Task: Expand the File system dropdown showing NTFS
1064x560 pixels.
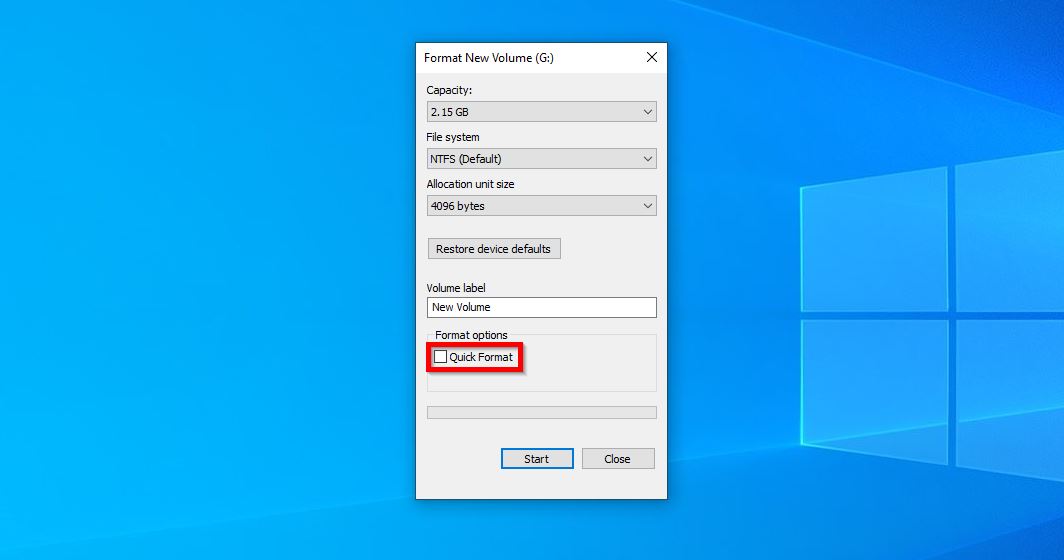Action: (542, 159)
